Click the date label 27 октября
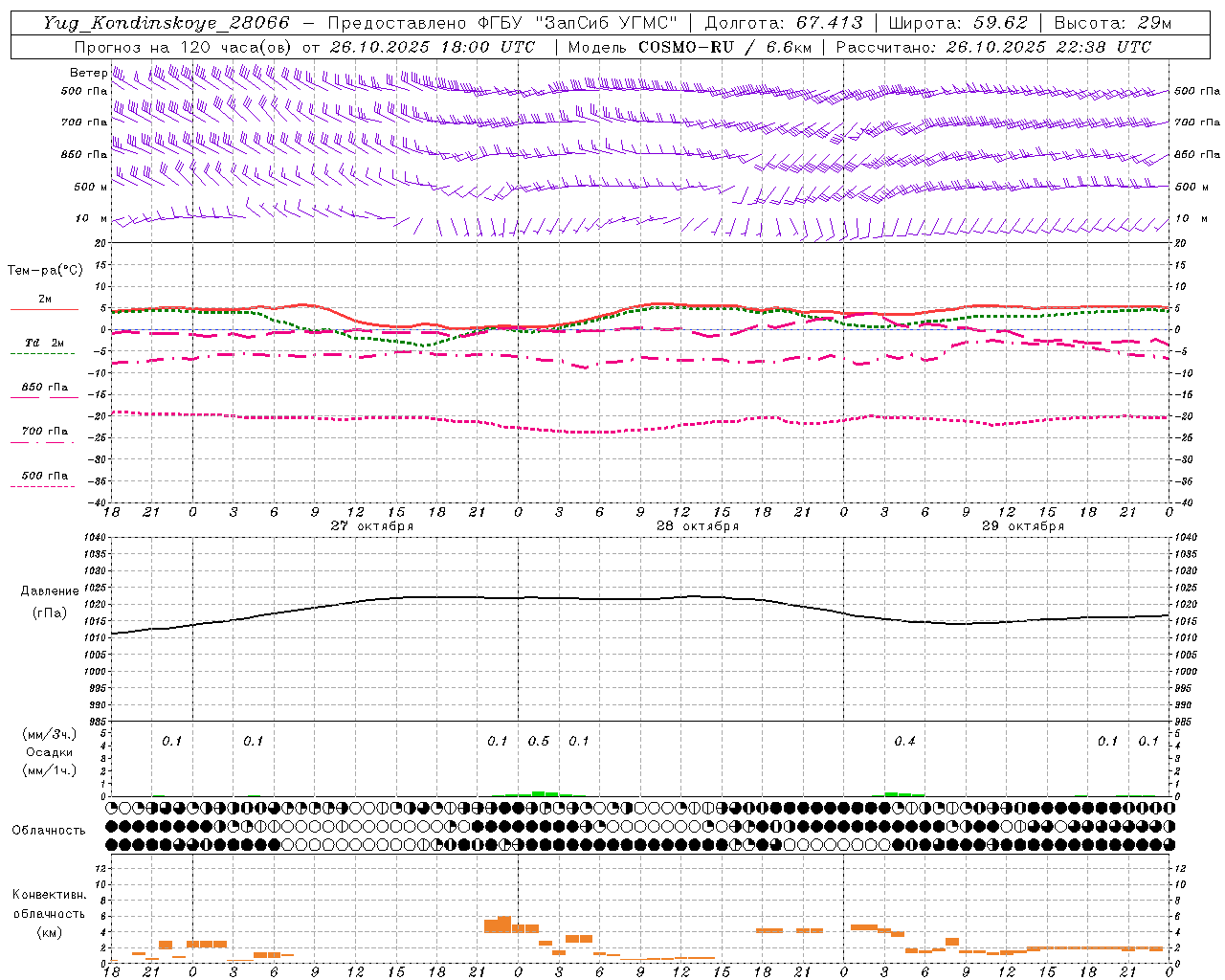 click(372, 526)
